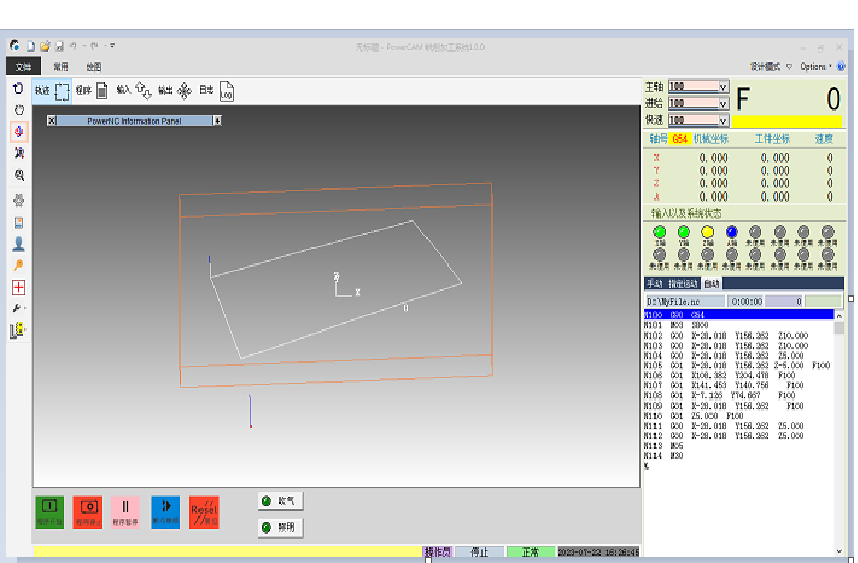The height and width of the screenshot is (563, 858).
Task: Open quick access toolbar customize arrow
Action: coord(113,45)
